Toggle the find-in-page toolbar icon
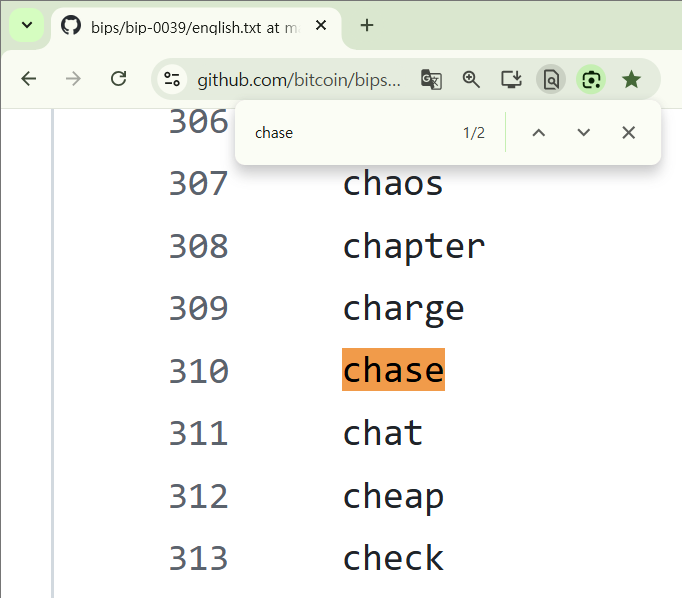 [x=550, y=79]
